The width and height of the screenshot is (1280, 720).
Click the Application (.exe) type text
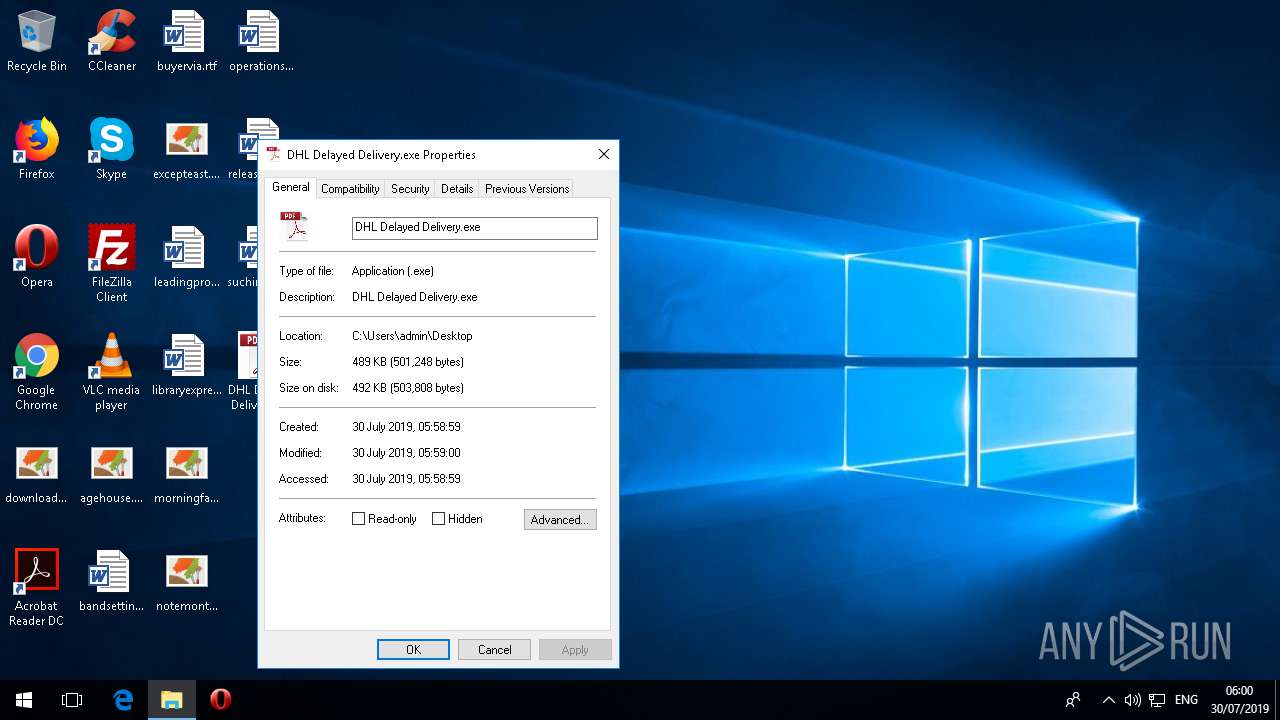tap(393, 271)
